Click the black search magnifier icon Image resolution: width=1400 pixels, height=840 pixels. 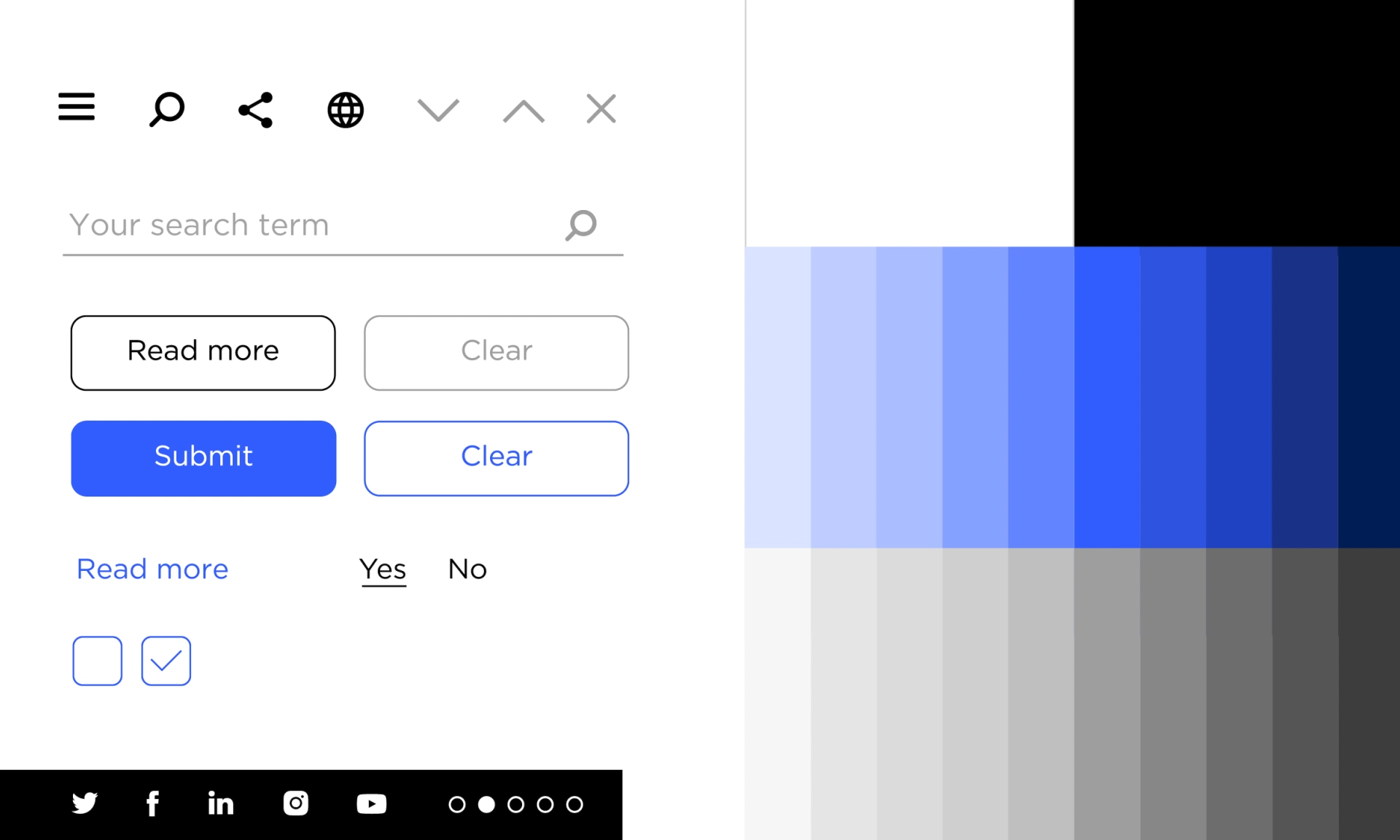click(x=167, y=109)
